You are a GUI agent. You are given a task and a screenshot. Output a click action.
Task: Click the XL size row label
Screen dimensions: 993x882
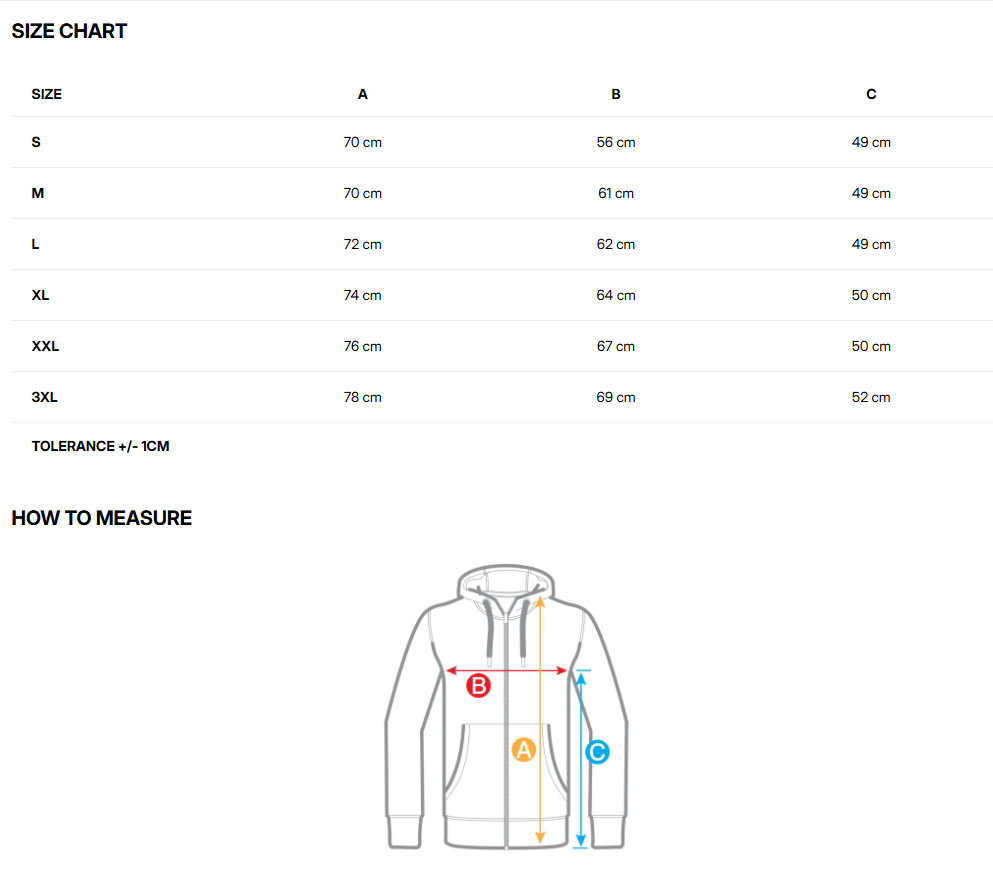tap(40, 295)
